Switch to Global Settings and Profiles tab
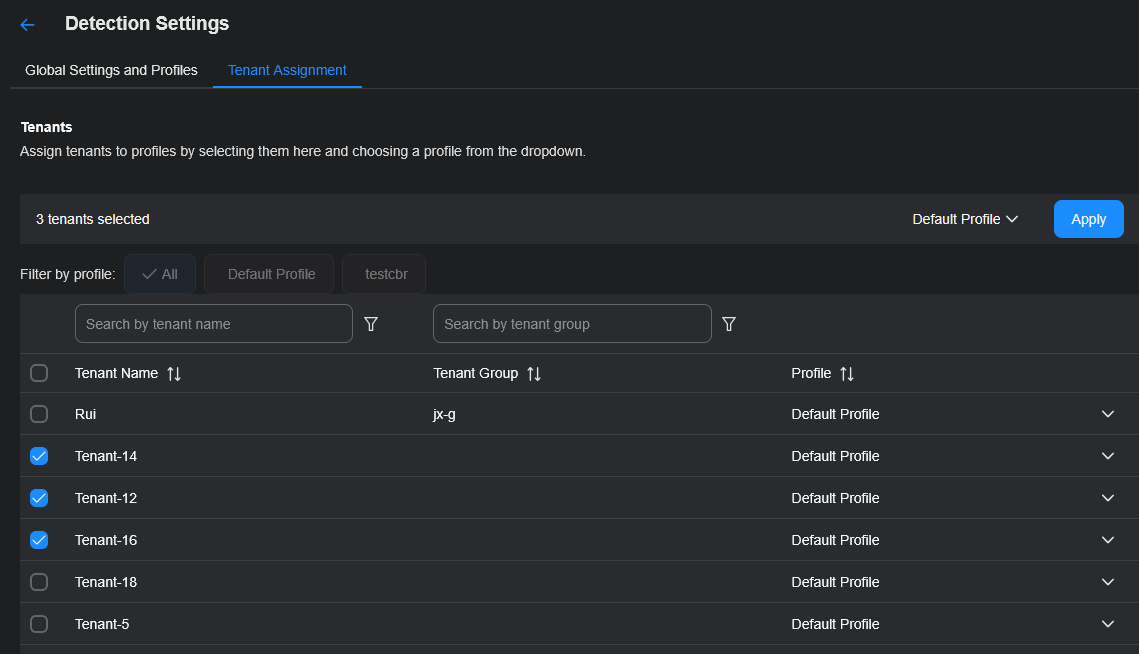The image size is (1139, 654). coord(111,70)
